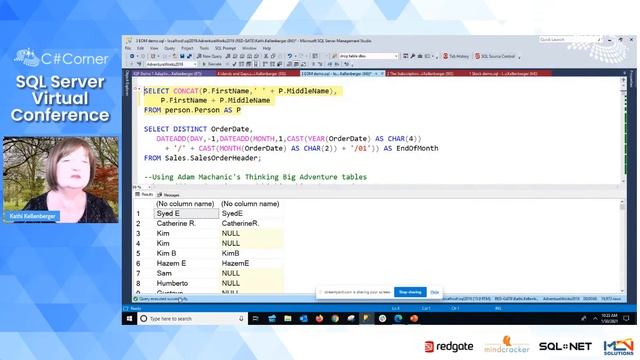640x360 pixels.
Task: Select row header number 5 in results
Action: coord(138,253)
